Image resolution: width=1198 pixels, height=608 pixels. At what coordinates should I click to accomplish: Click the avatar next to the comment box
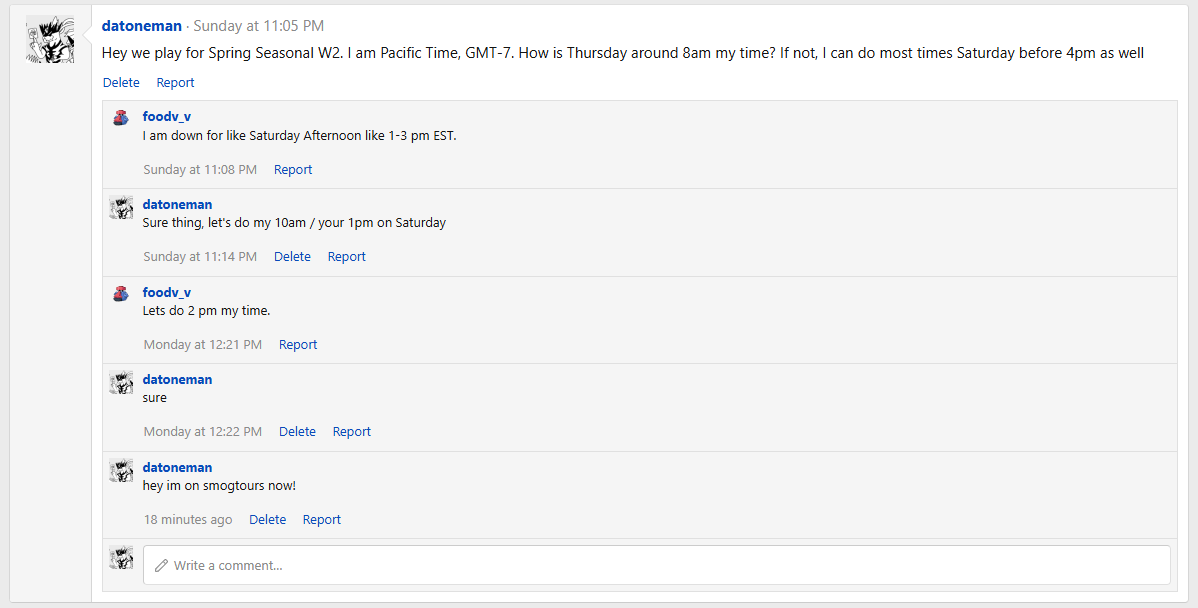pos(121,558)
